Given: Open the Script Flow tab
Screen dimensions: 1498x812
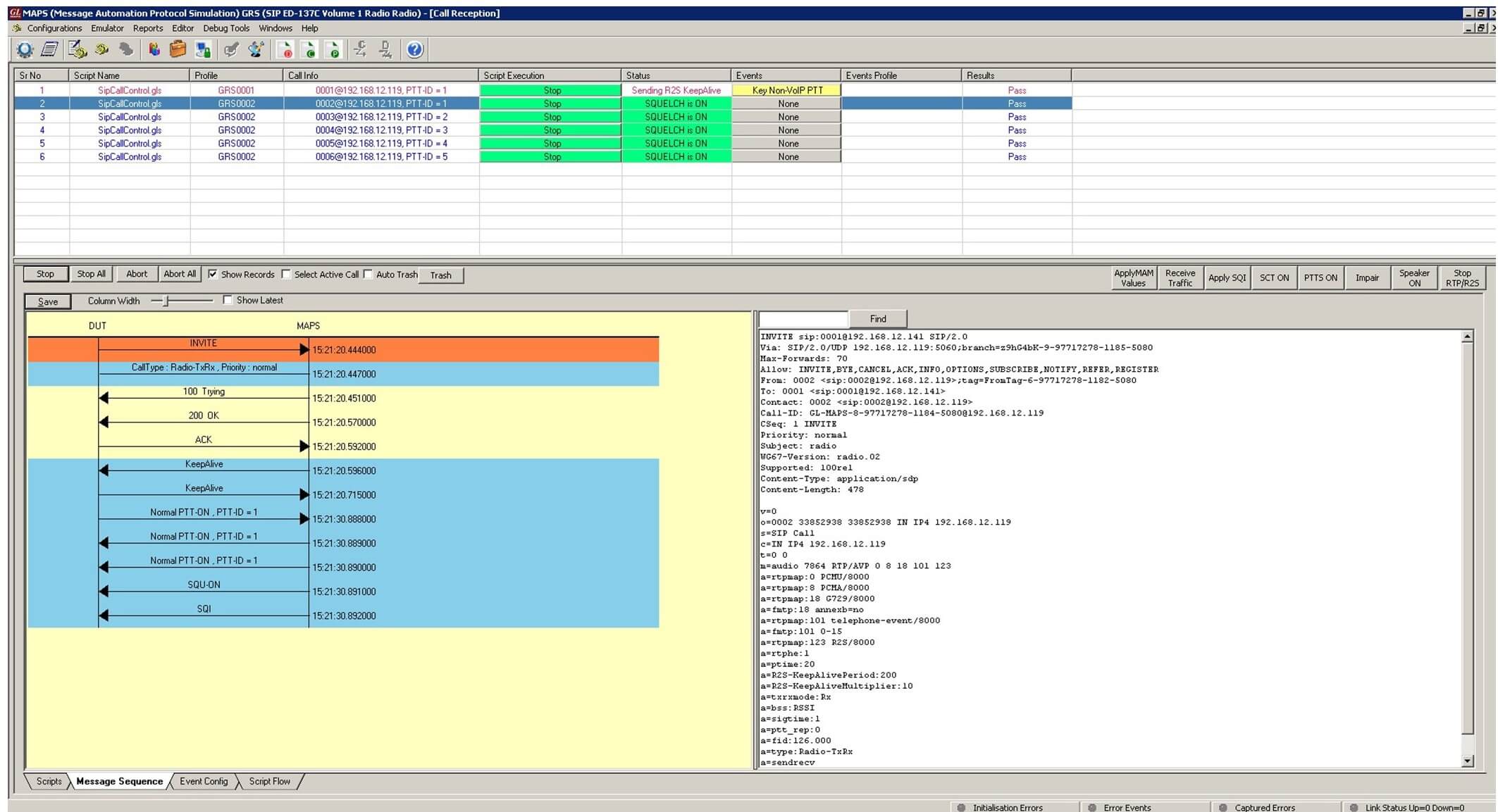Looking at the screenshot, I should tap(269, 781).
